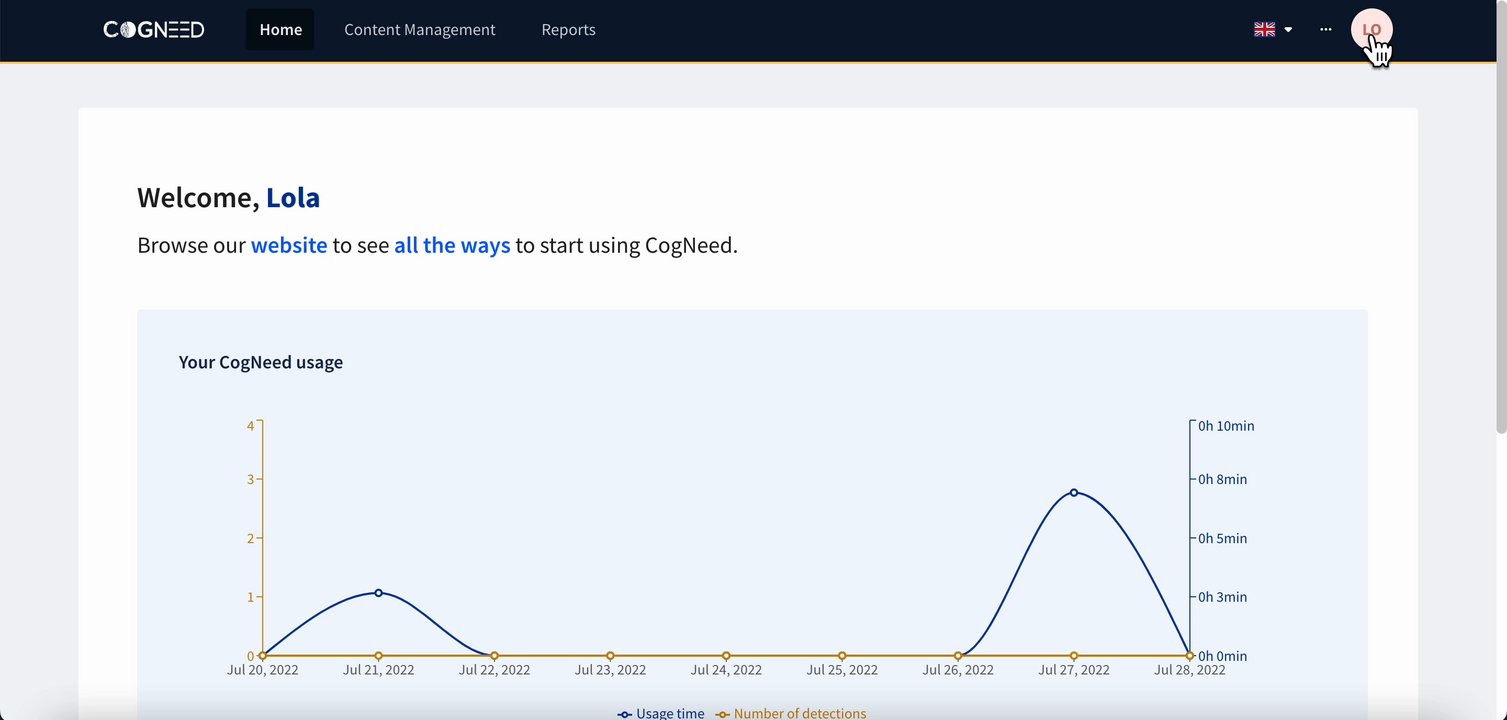Click the UK flag language icon
Screen dimensions: 1507x720
[x=1264, y=30]
